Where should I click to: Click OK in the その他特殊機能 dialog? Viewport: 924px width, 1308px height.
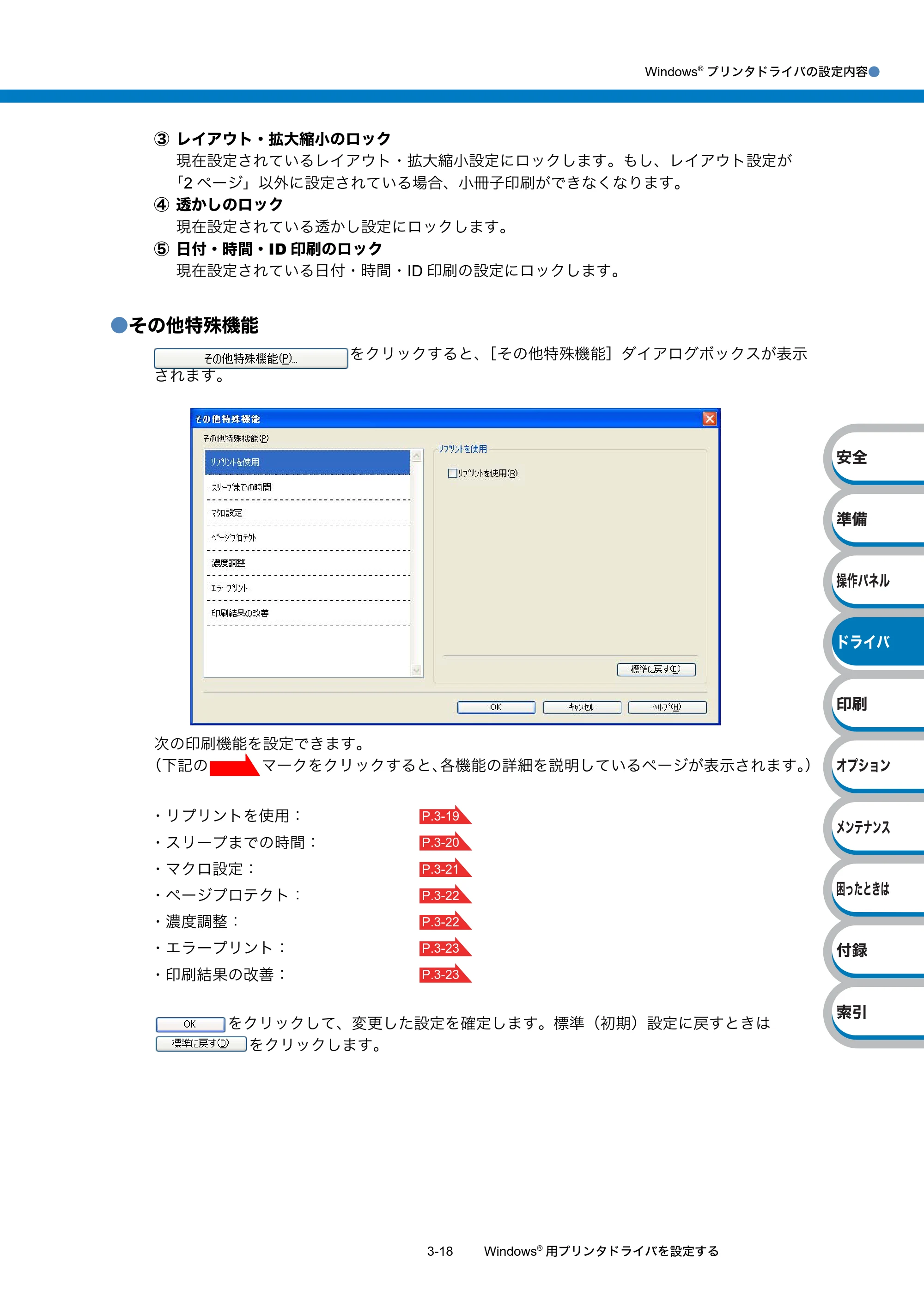(x=496, y=707)
